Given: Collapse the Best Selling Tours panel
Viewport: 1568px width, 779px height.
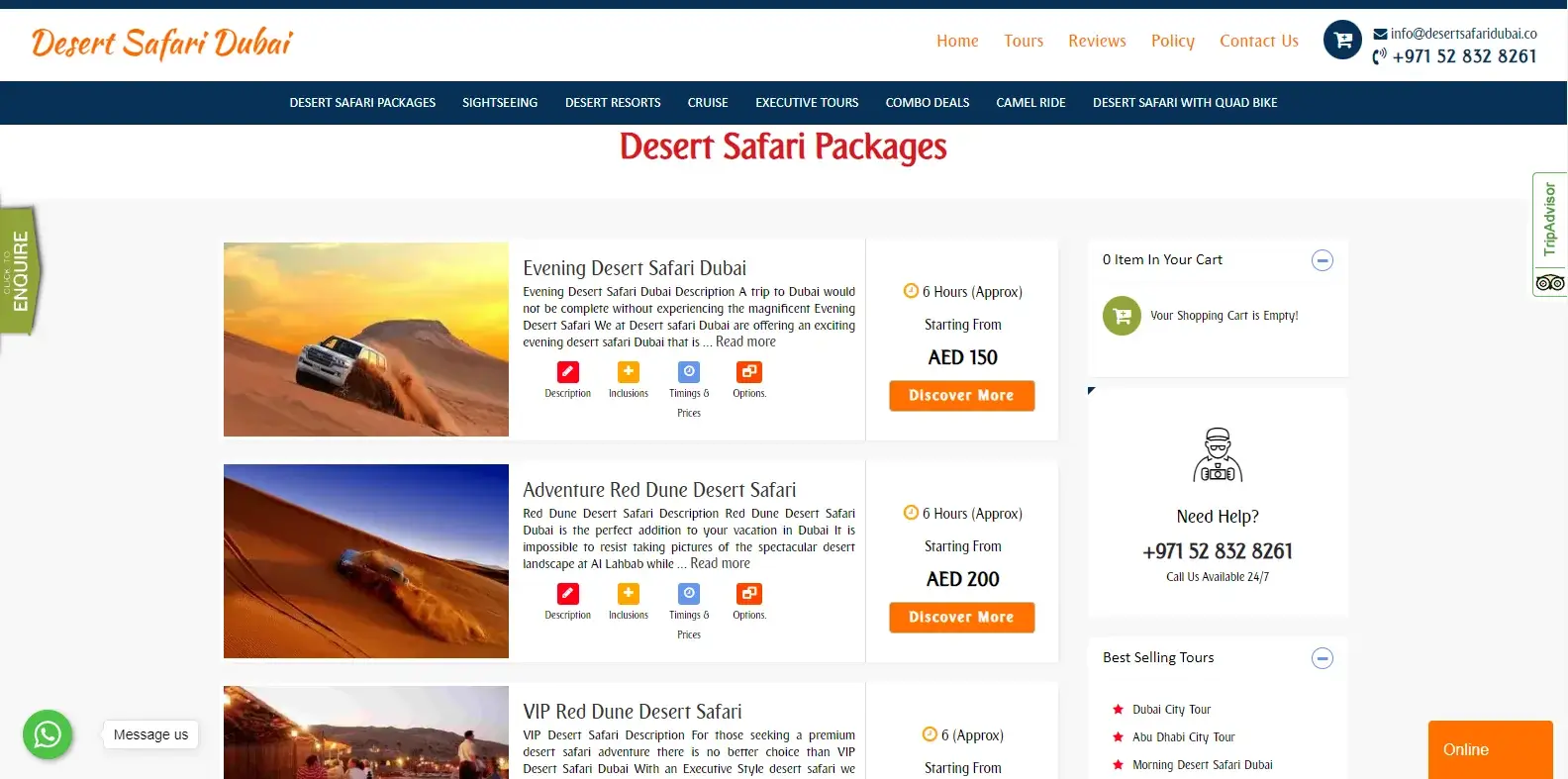Looking at the screenshot, I should tap(1323, 658).
